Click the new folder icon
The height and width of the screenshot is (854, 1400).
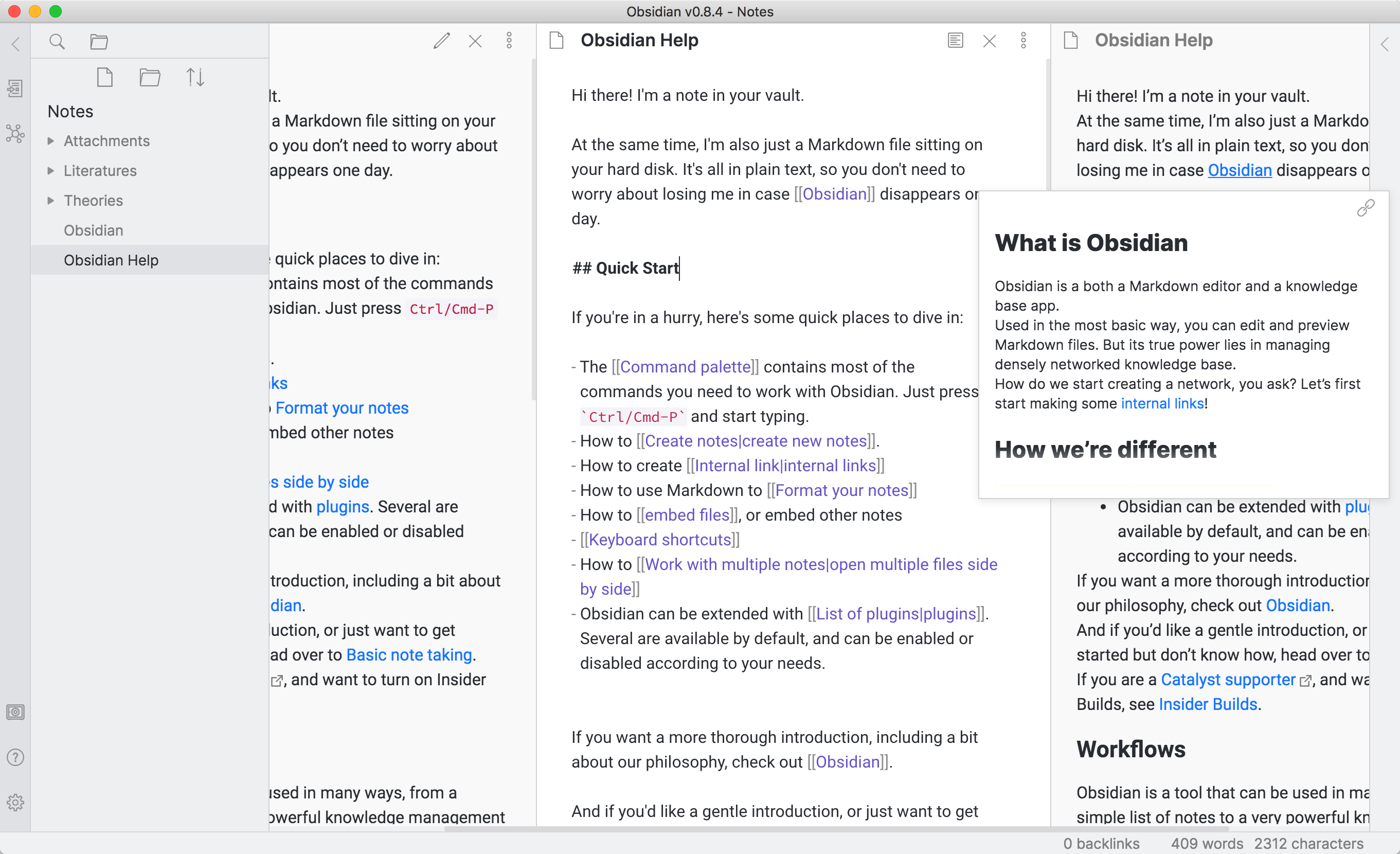pyautogui.click(x=150, y=78)
